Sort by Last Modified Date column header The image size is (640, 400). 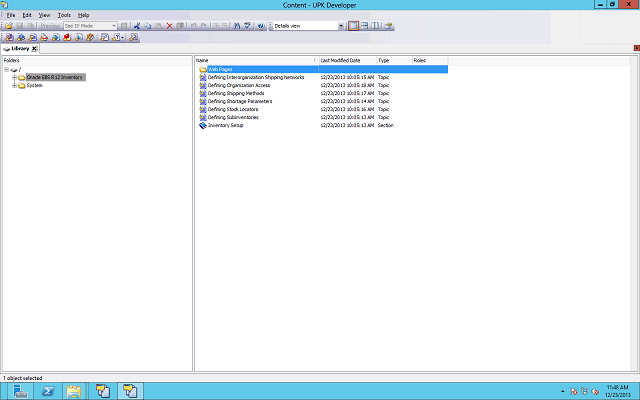(x=345, y=60)
